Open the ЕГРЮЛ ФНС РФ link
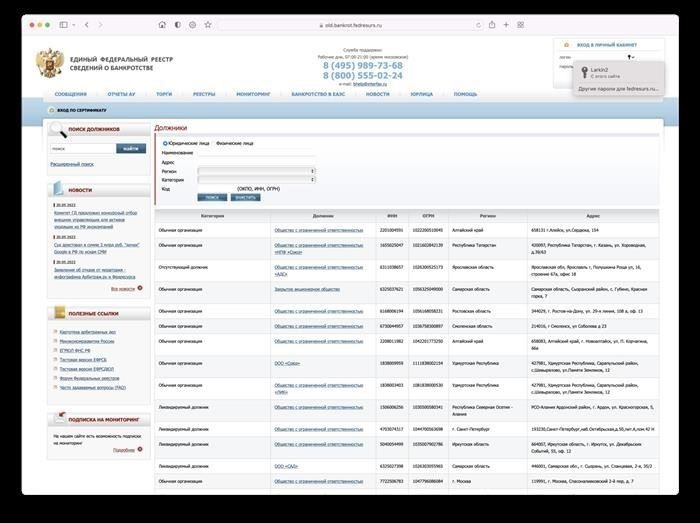Image resolution: width=700 pixels, height=523 pixels. coord(75,351)
